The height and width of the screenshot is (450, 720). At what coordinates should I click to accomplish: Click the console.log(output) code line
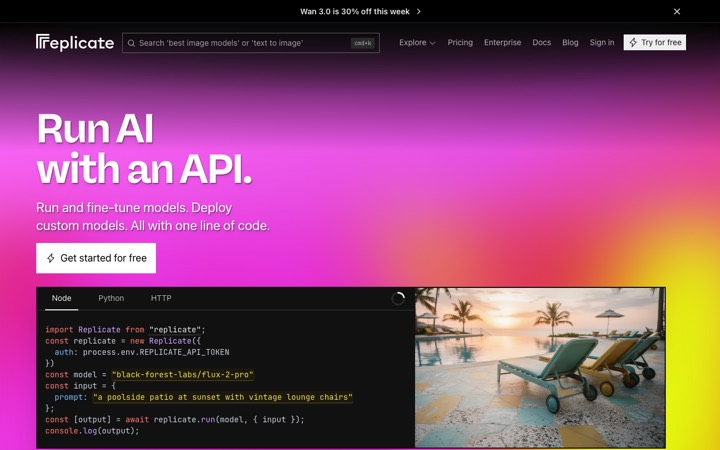pos(92,431)
